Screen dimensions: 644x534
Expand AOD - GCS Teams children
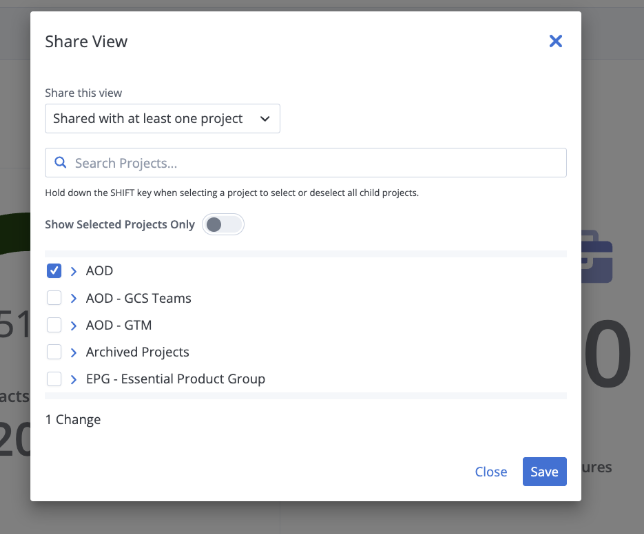(x=74, y=298)
